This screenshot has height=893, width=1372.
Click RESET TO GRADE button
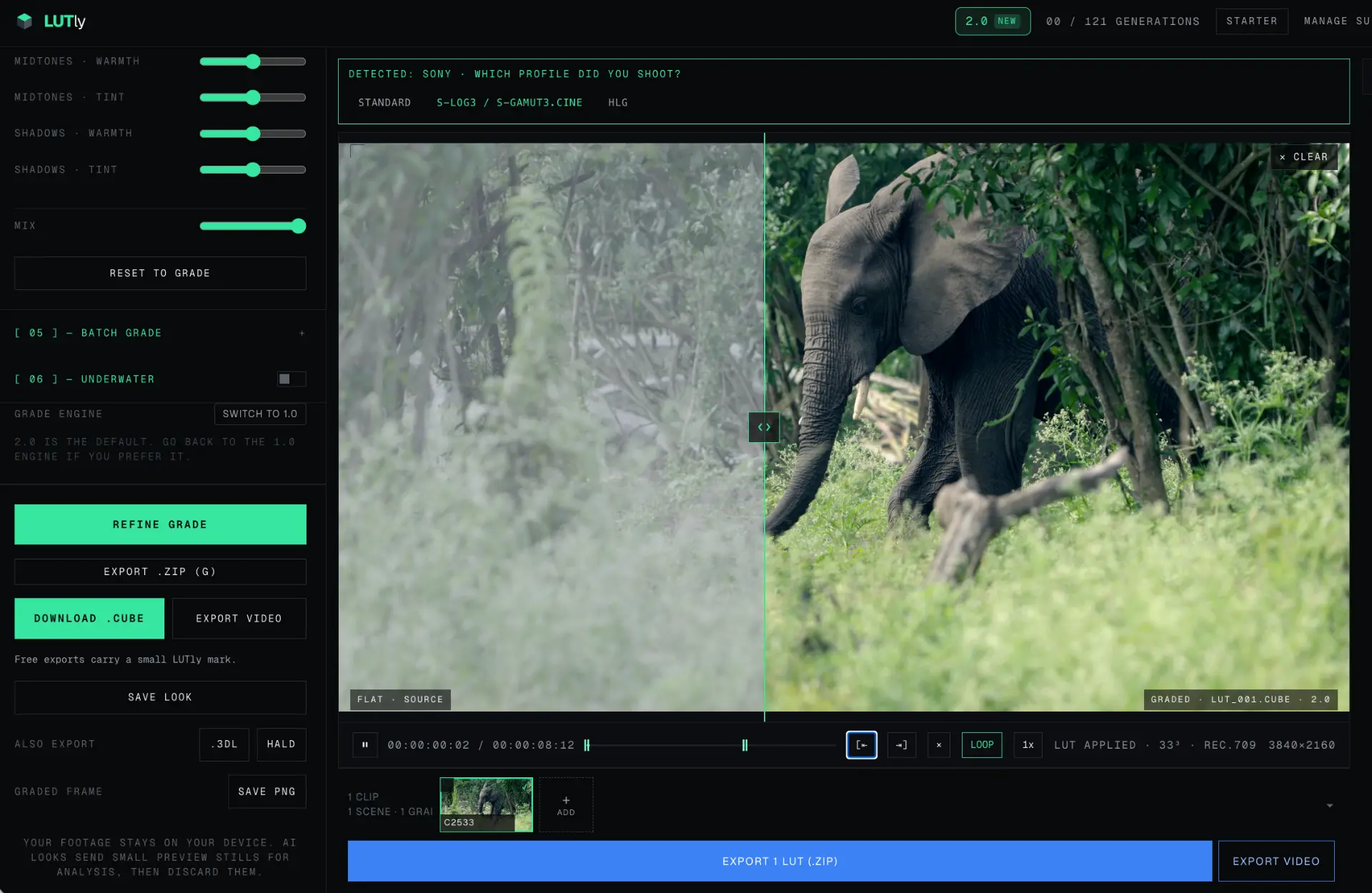(160, 274)
